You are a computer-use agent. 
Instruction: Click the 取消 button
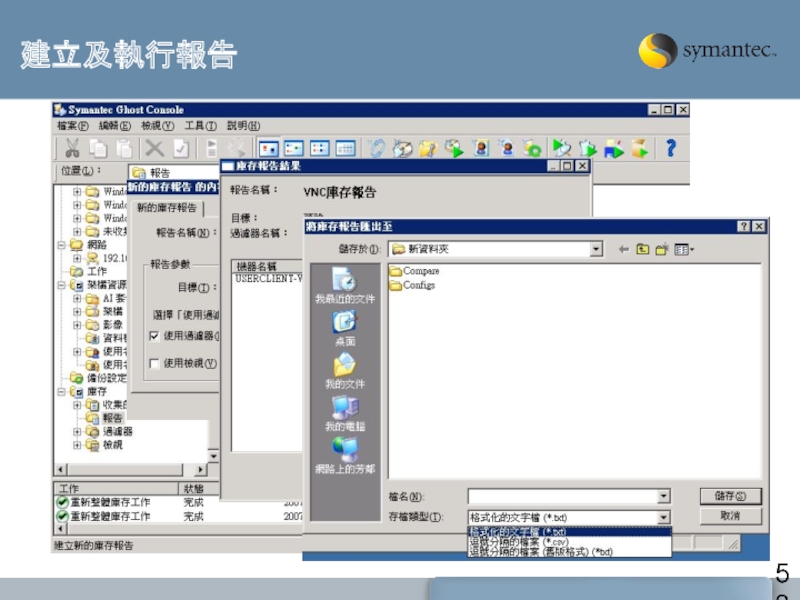click(730, 516)
